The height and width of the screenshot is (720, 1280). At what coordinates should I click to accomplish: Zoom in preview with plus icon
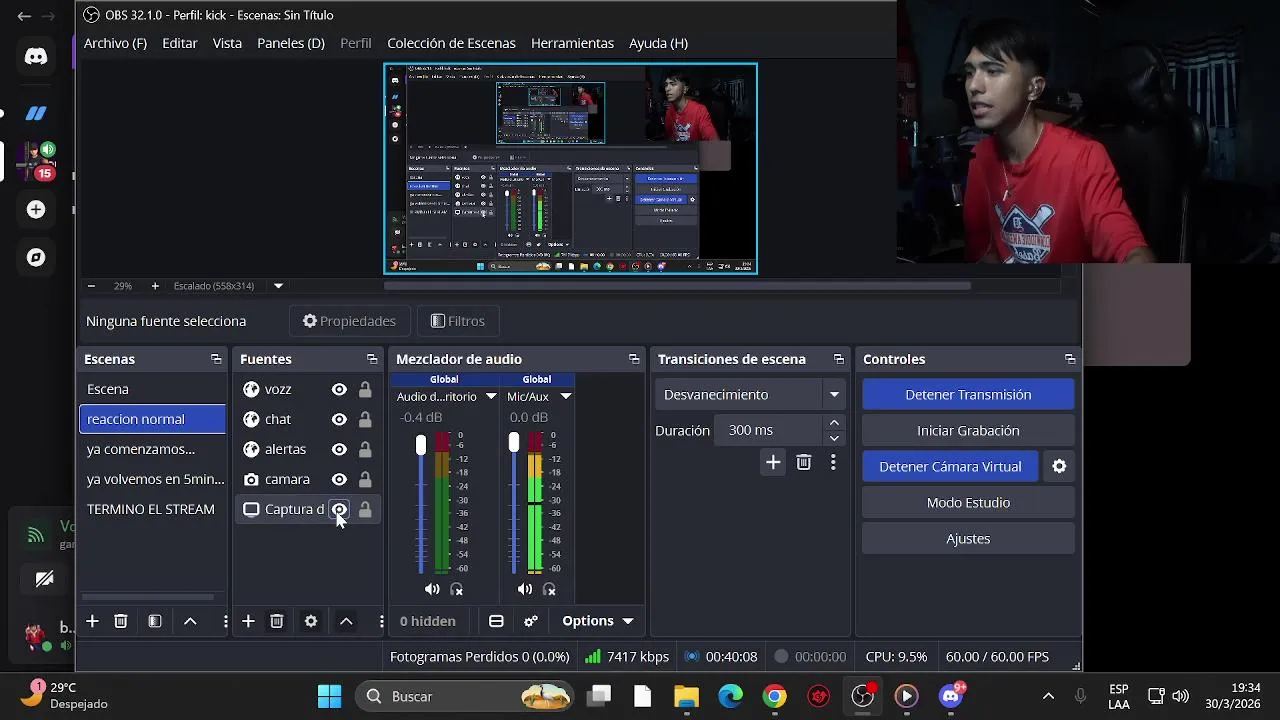coord(155,286)
